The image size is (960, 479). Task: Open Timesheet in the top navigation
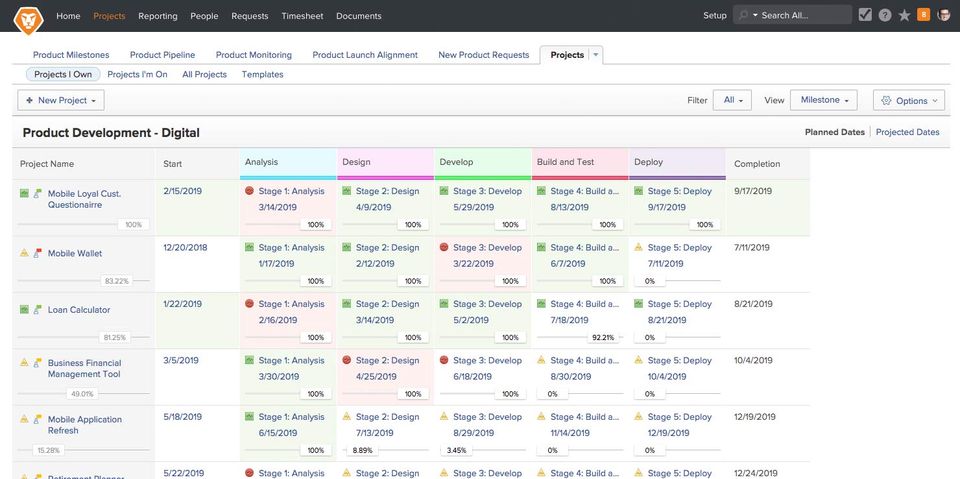[302, 16]
